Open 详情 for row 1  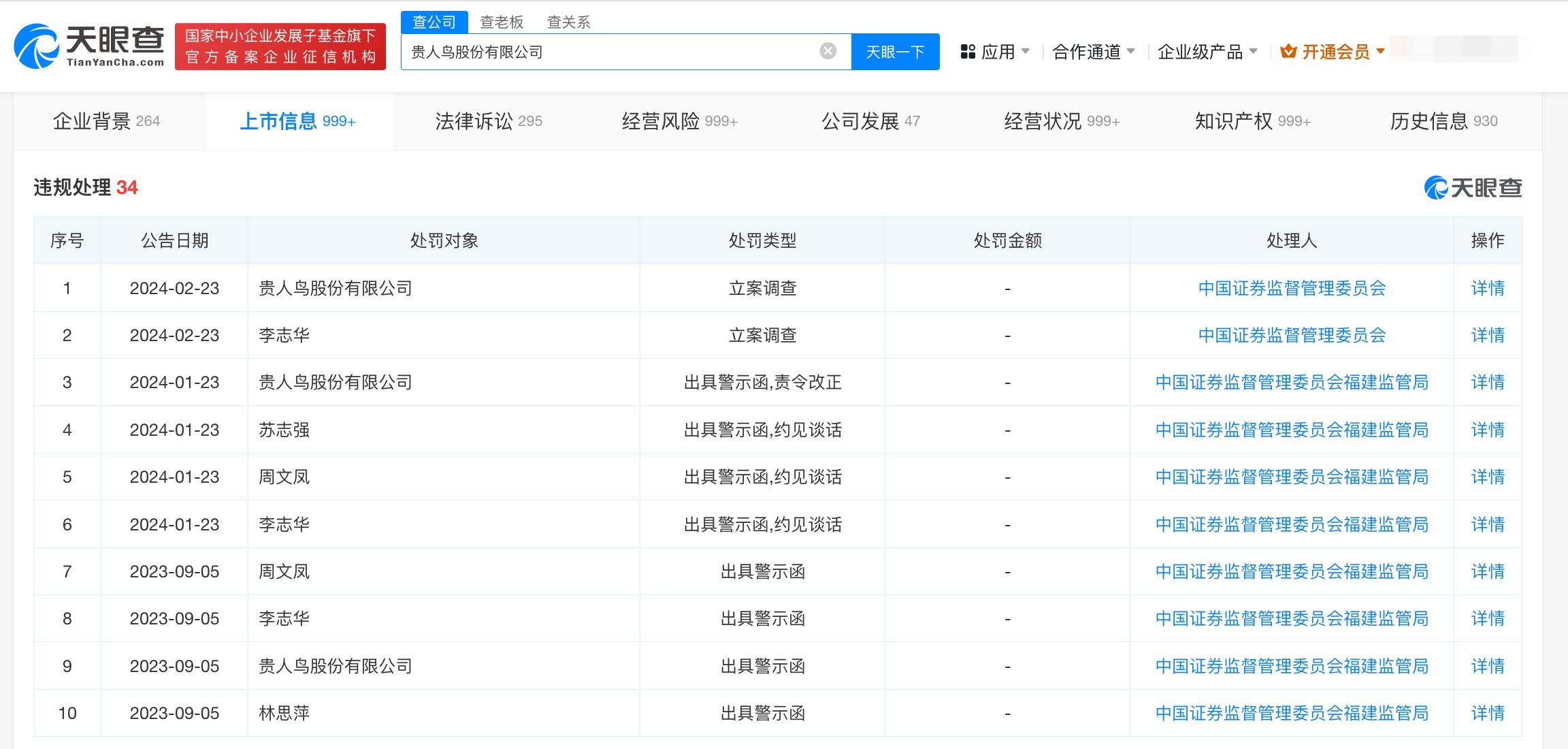pos(1488,288)
